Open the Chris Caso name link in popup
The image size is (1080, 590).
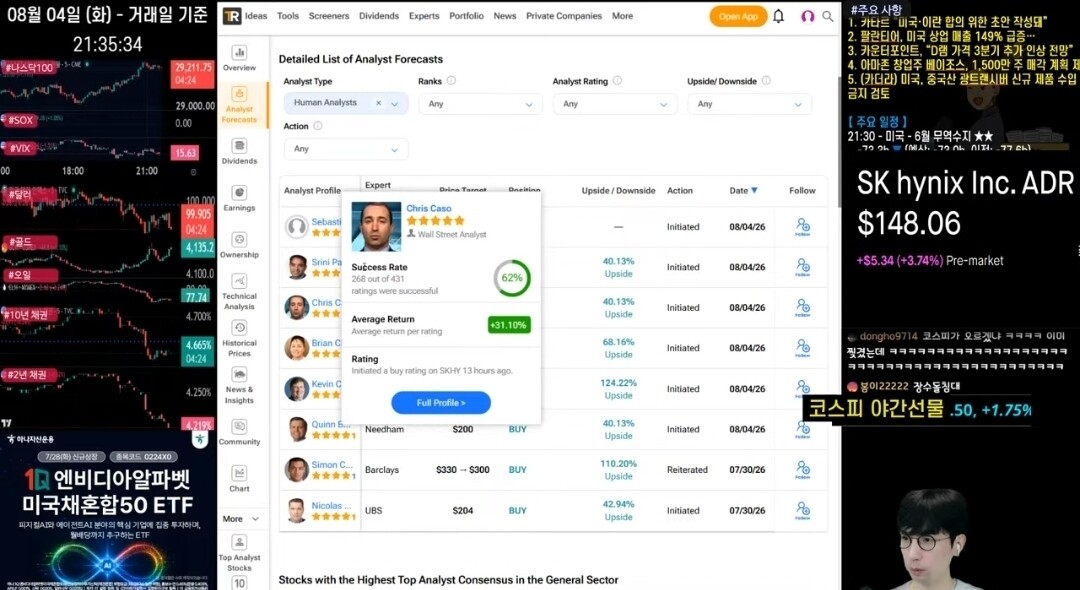428,208
